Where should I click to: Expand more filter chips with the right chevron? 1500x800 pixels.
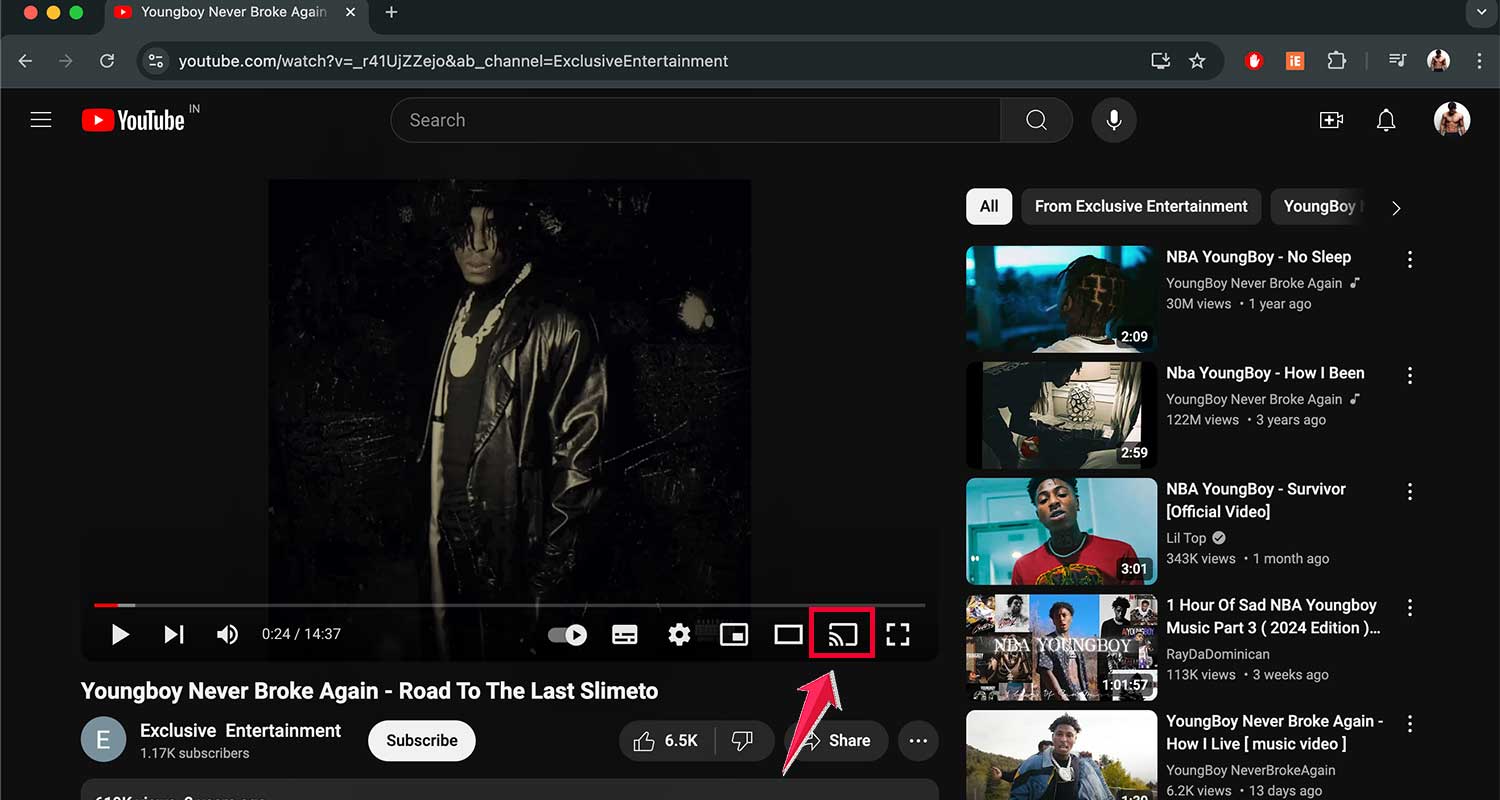pyautogui.click(x=1396, y=207)
